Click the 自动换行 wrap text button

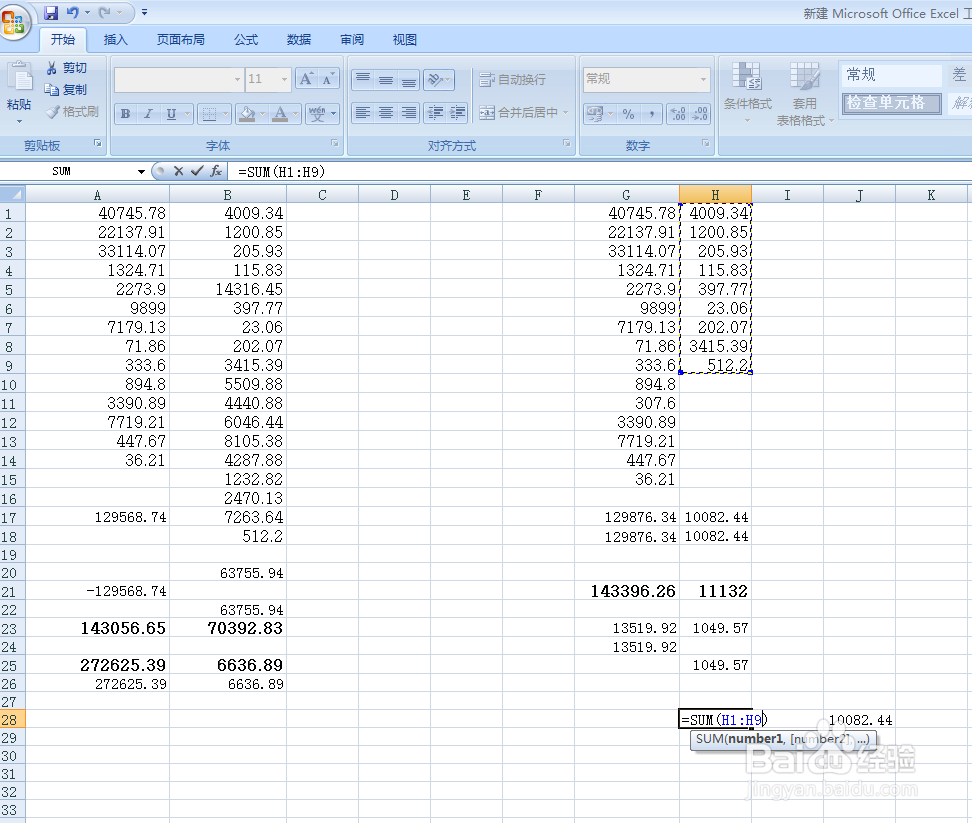tap(512, 79)
